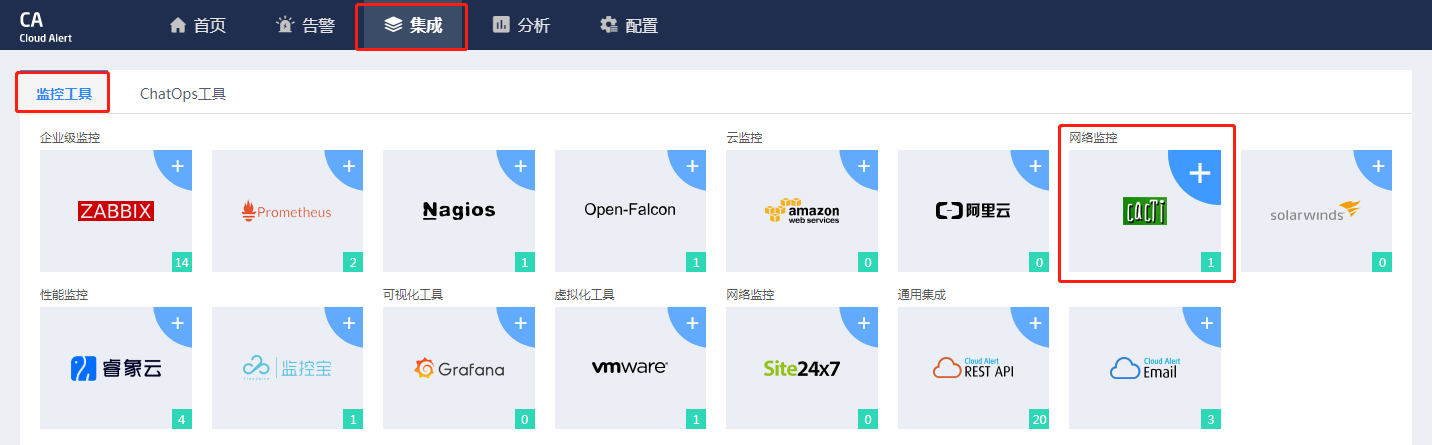1432x445 pixels.
Task: Click the 云监控 category label
Action: (744, 138)
